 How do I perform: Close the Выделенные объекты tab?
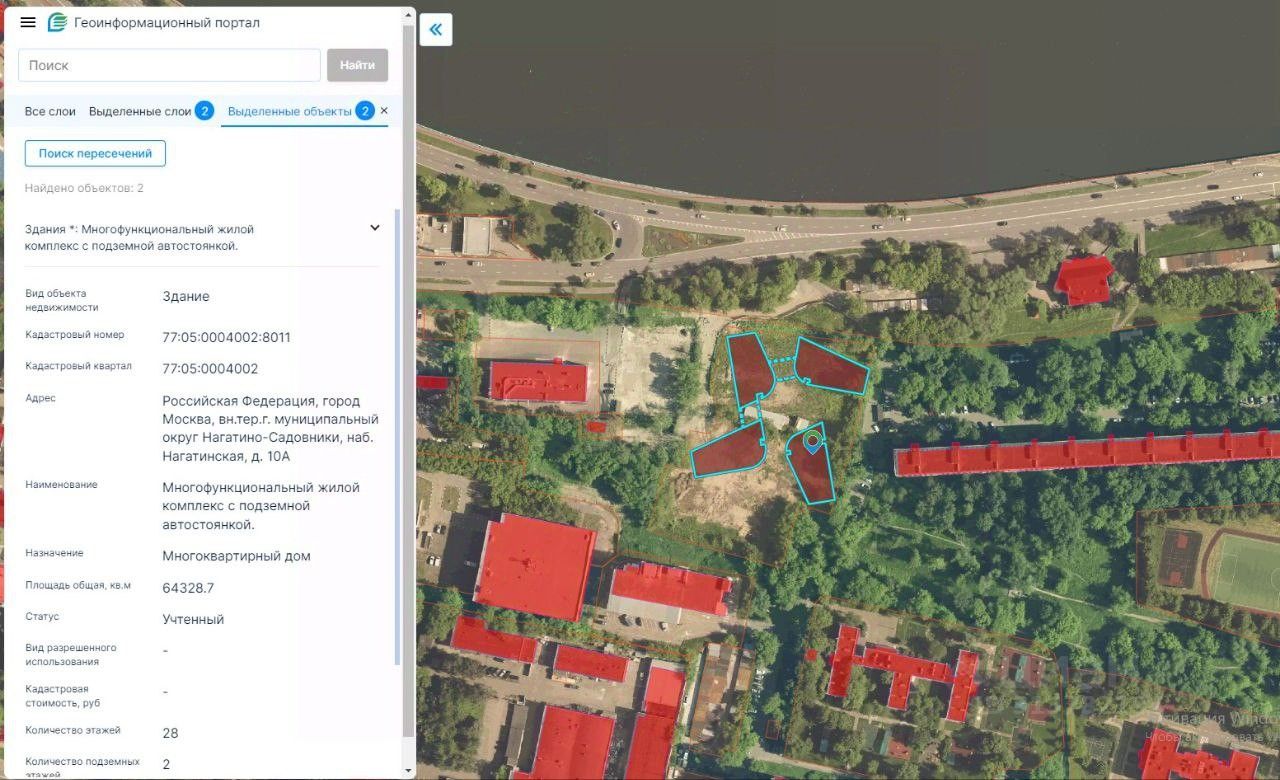(384, 111)
